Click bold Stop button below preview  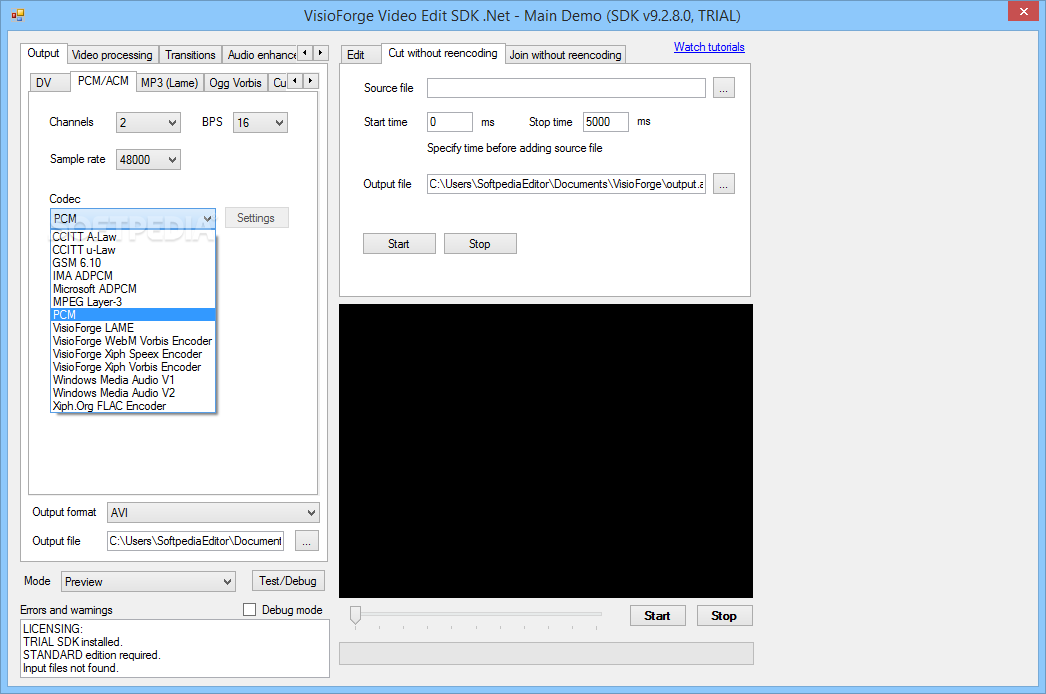pyautogui.click(x=724, y=616)
